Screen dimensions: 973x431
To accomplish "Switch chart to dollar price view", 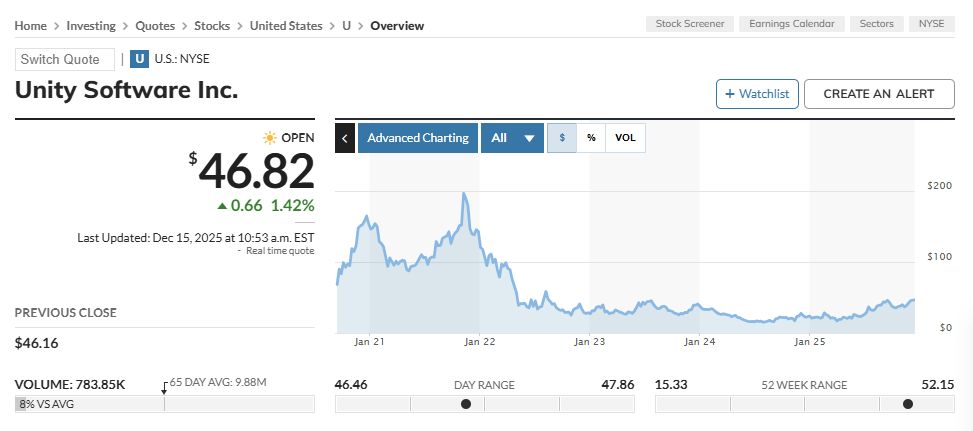I will pos(562,138).
